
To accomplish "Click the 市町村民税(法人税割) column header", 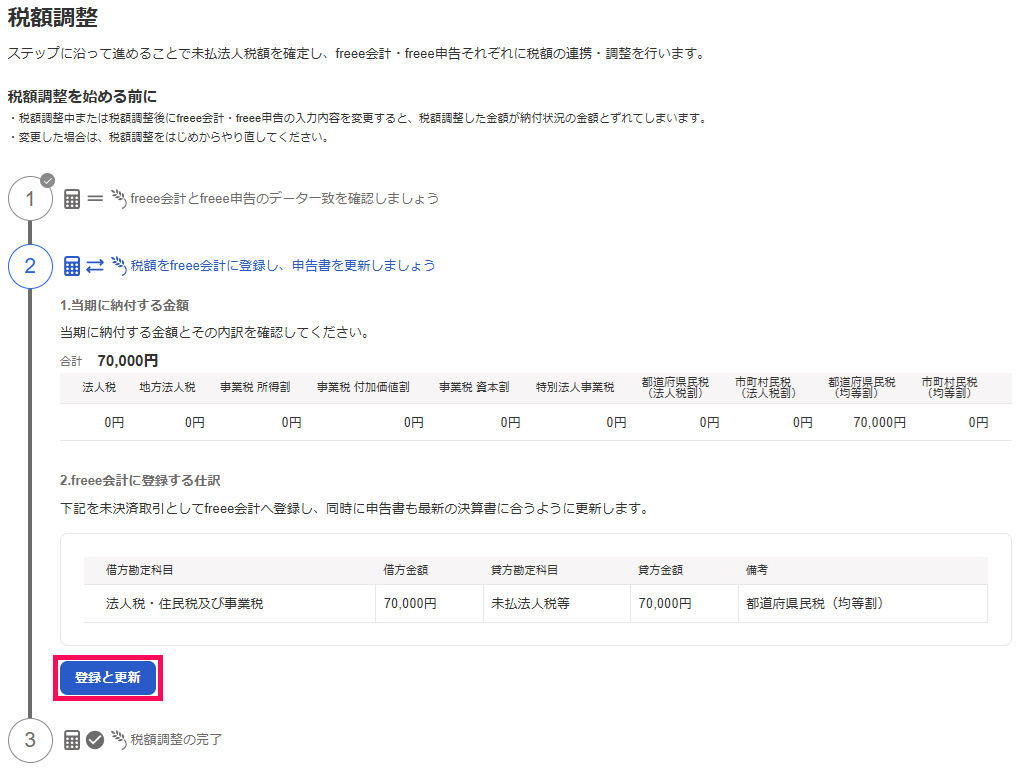I will point(763,387).
